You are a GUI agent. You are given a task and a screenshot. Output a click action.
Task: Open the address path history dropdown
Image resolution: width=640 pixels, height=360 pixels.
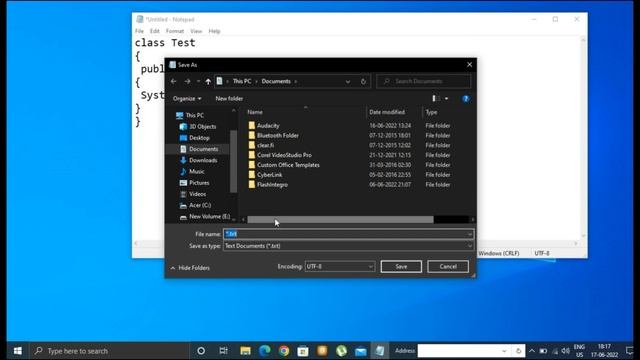348,81
